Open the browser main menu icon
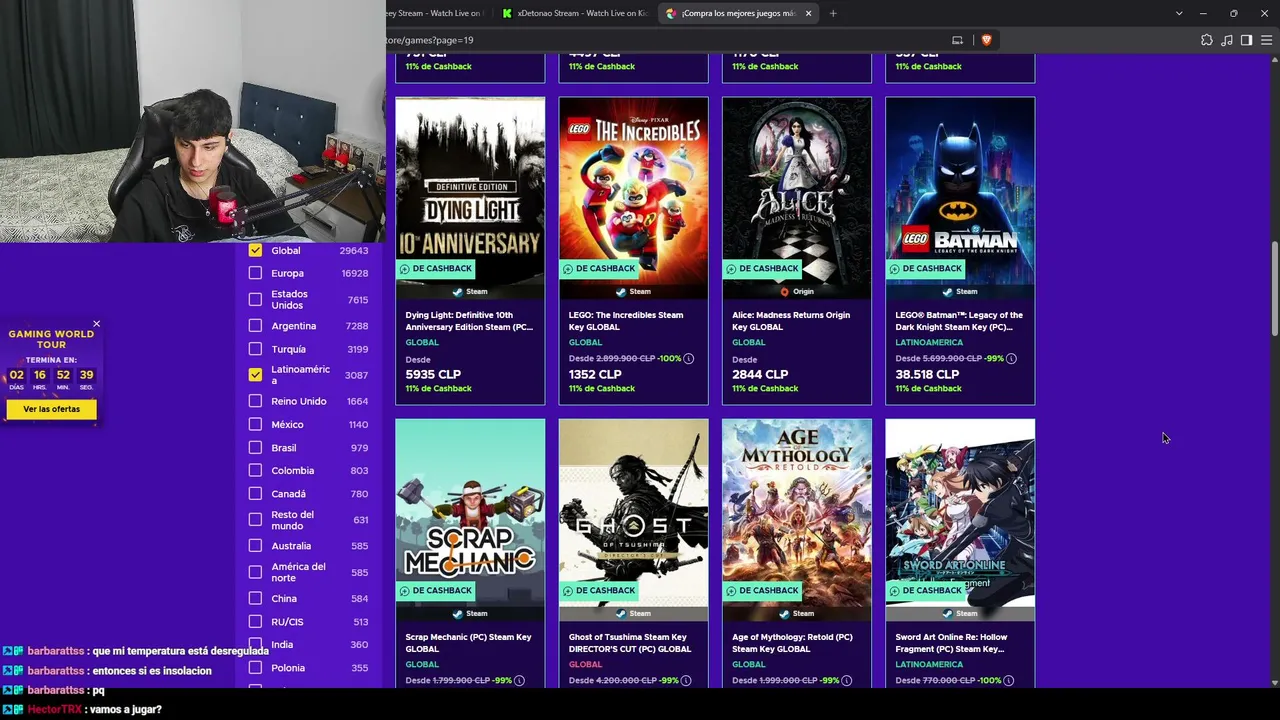The width and height of the screenshot is (1280, 720). pos(1267,40)
